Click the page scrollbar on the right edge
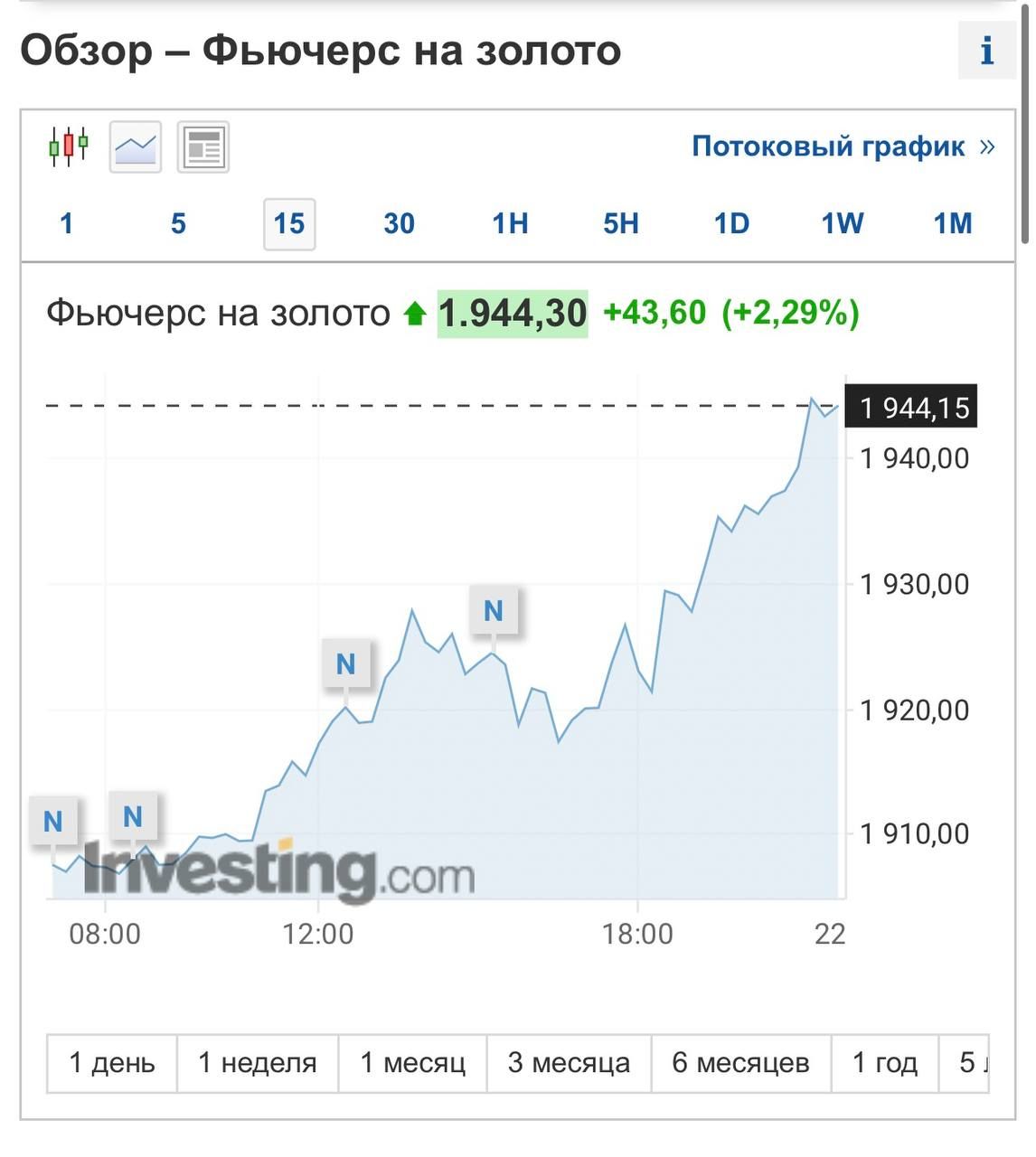Viewport: 1036px width, 1157px height. click(1025, 122)
